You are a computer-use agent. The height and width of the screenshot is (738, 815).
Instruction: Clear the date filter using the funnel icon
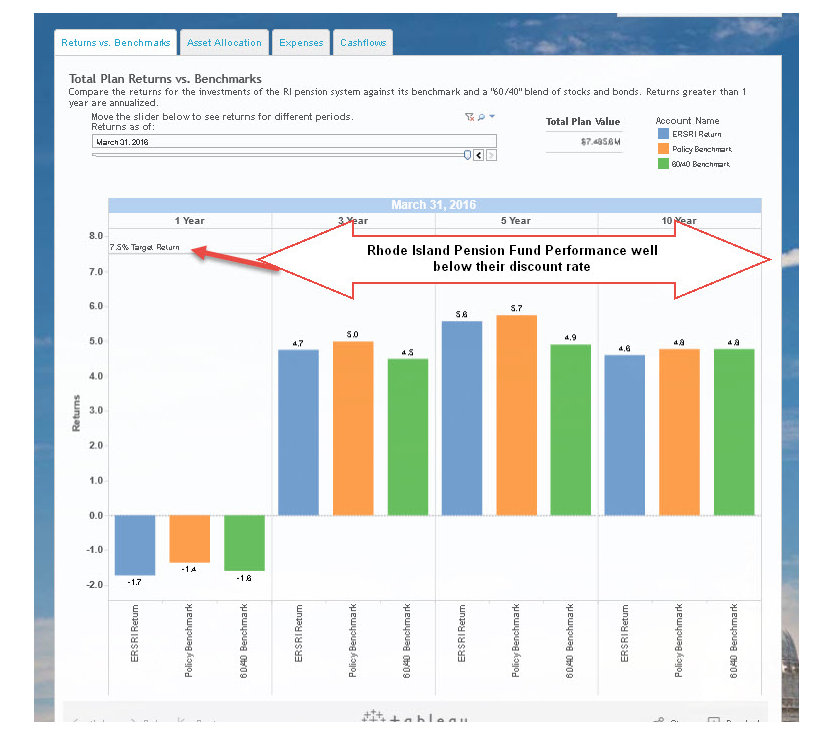(x=469, y=117)
